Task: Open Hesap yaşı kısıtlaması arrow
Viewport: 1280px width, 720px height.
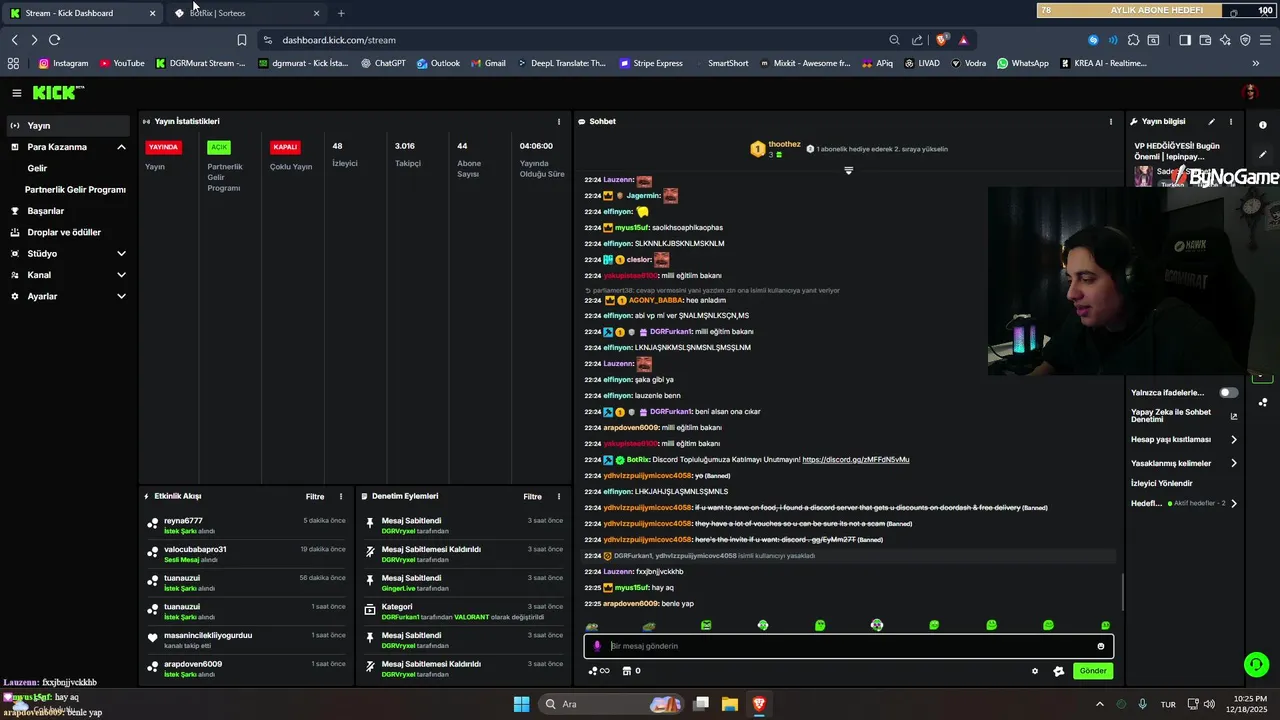Action: click(1233, 440)
